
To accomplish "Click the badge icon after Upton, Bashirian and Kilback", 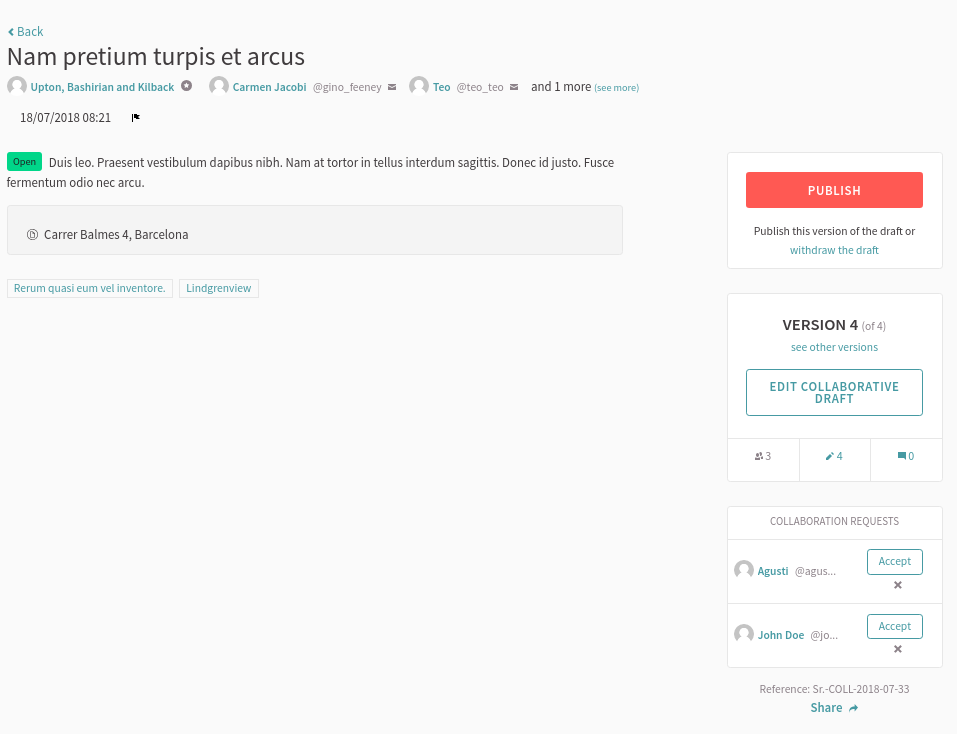I will tap(186, 86).
